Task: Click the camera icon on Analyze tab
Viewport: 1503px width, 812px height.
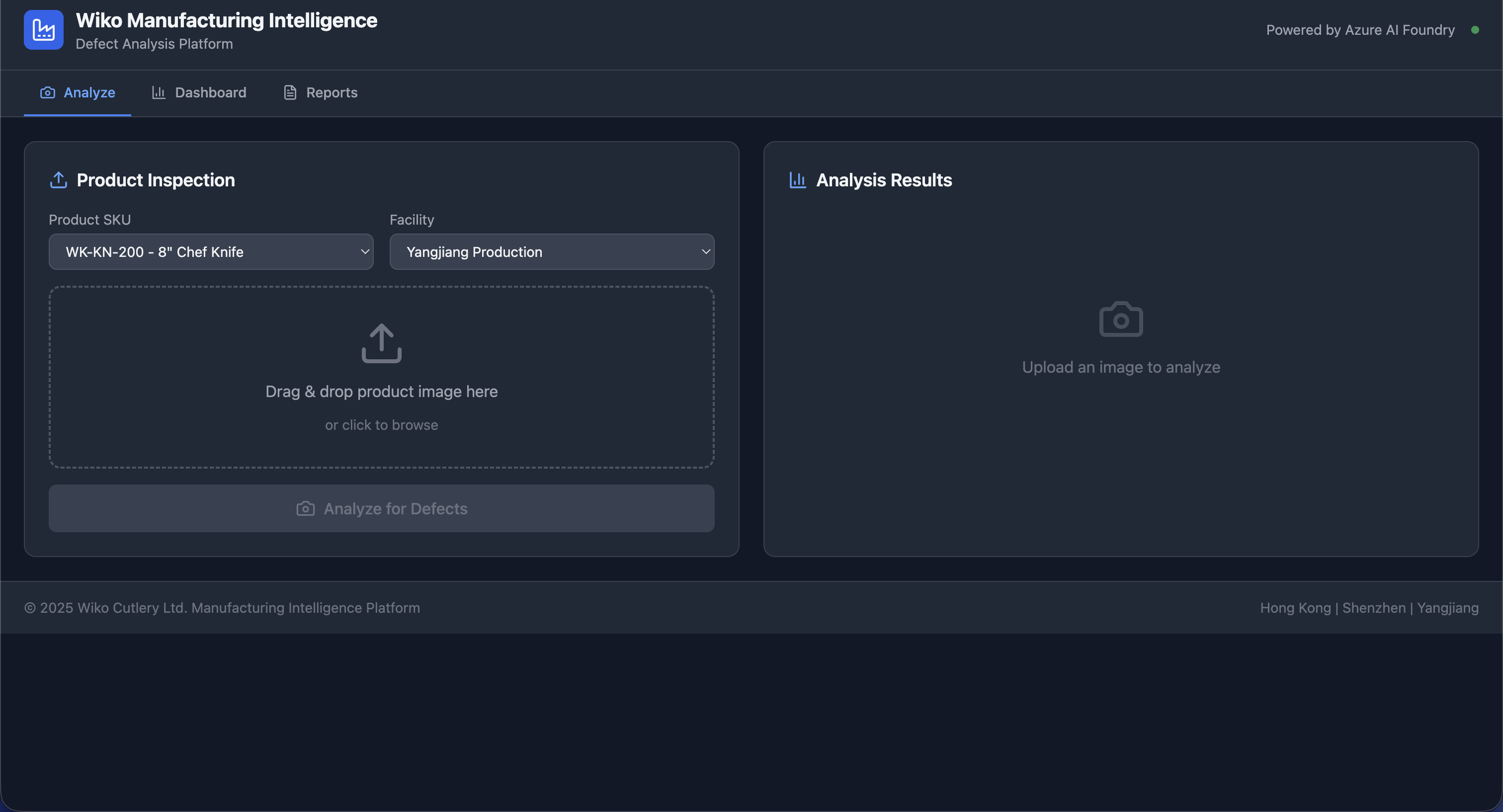Action: tap(47, 93)
